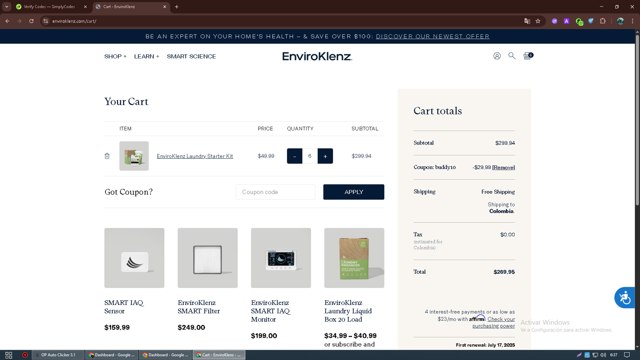The height and width of the screenshot is (360, 640).
Task: Open the SMART IAQ Monitor product image
Action: (281, 258)
